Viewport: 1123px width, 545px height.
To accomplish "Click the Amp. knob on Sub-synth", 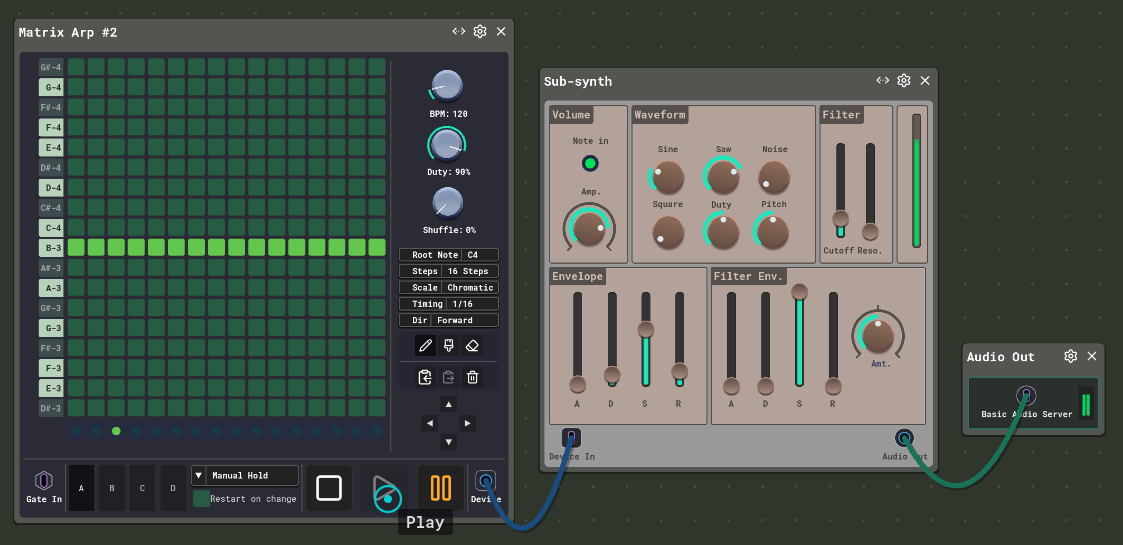I will click(x=589, y=228).
